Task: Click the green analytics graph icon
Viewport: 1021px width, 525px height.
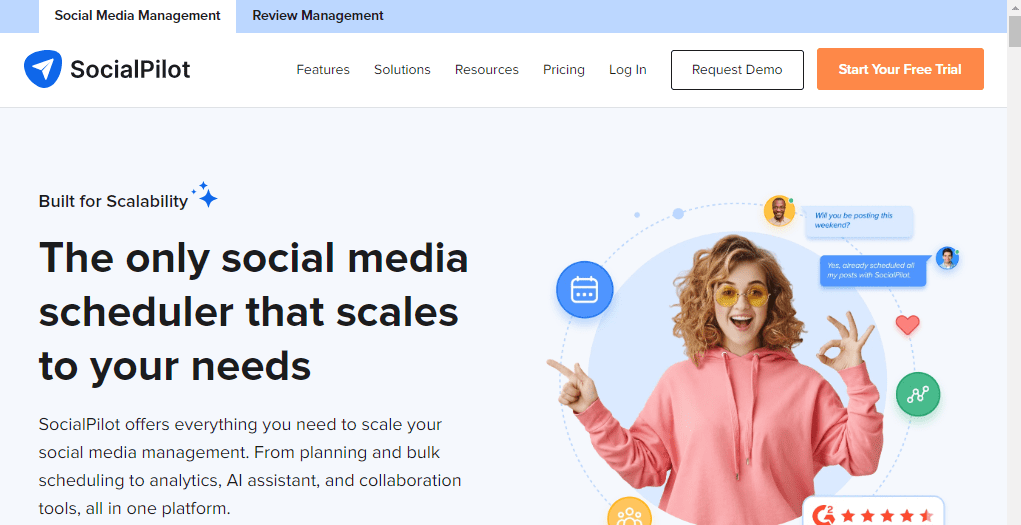Action: tap(917, 393)
